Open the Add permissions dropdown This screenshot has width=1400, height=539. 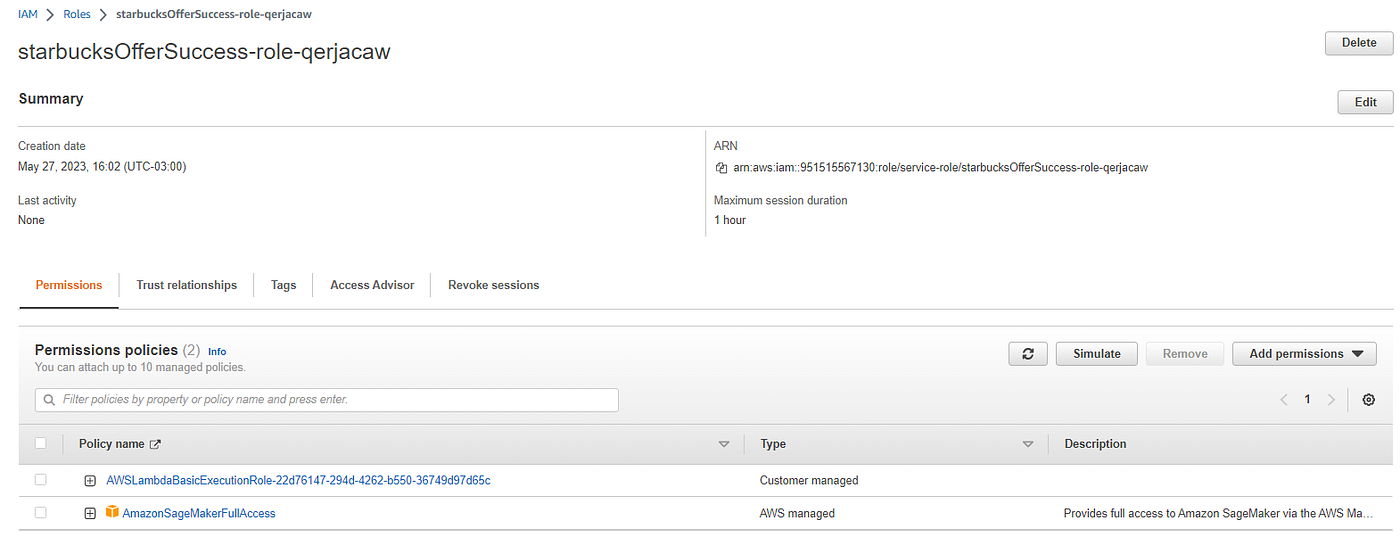(1305, 354)
